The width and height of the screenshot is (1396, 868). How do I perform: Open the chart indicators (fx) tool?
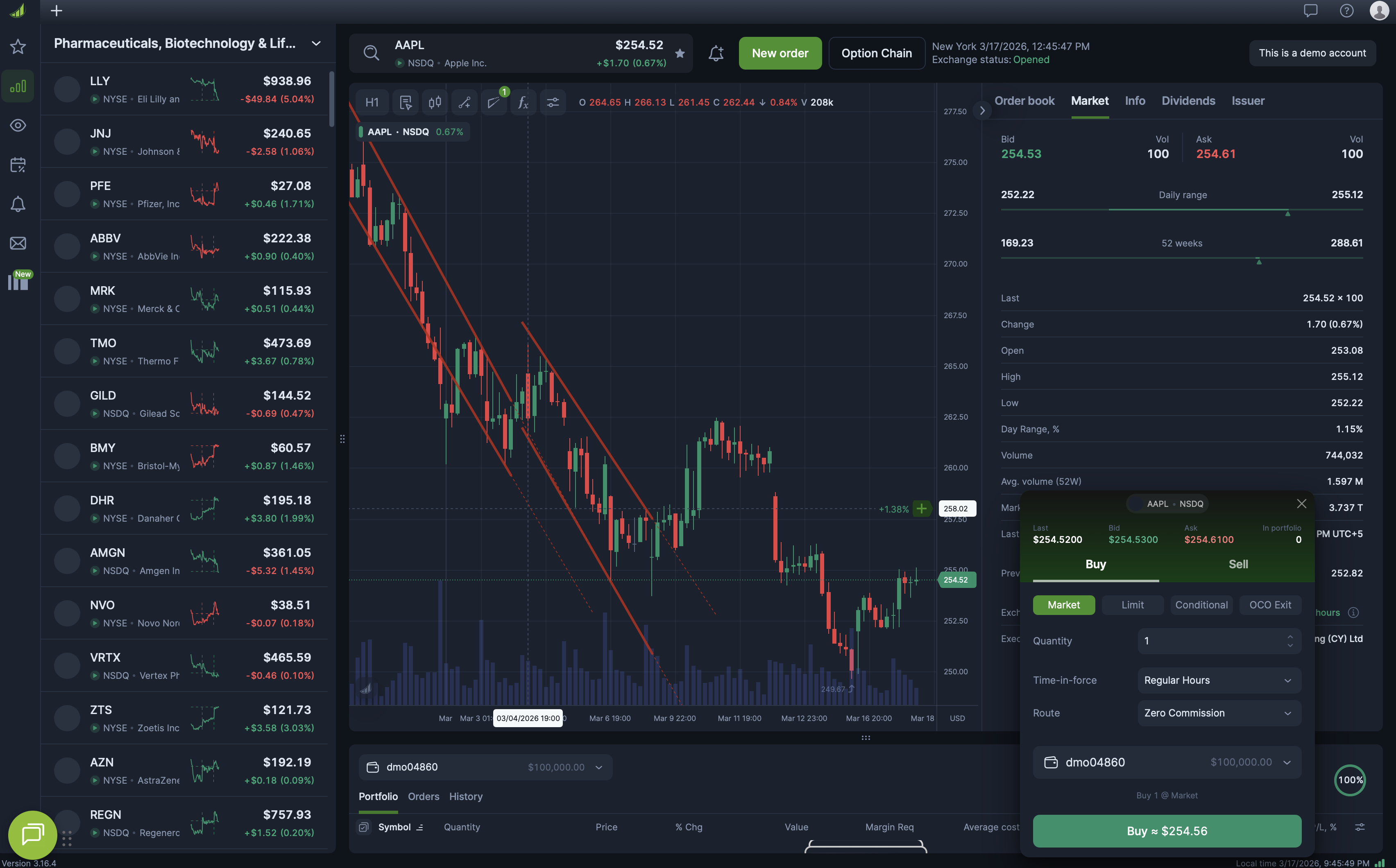click(x=523, y=102)
